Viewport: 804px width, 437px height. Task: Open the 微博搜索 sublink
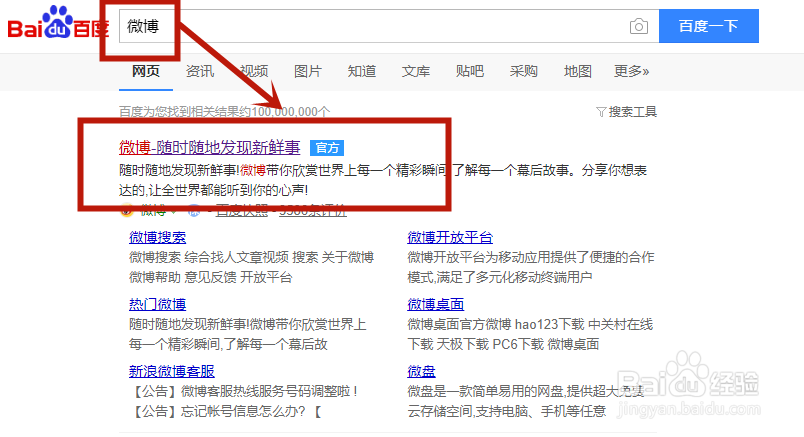[x=157, y=237]
